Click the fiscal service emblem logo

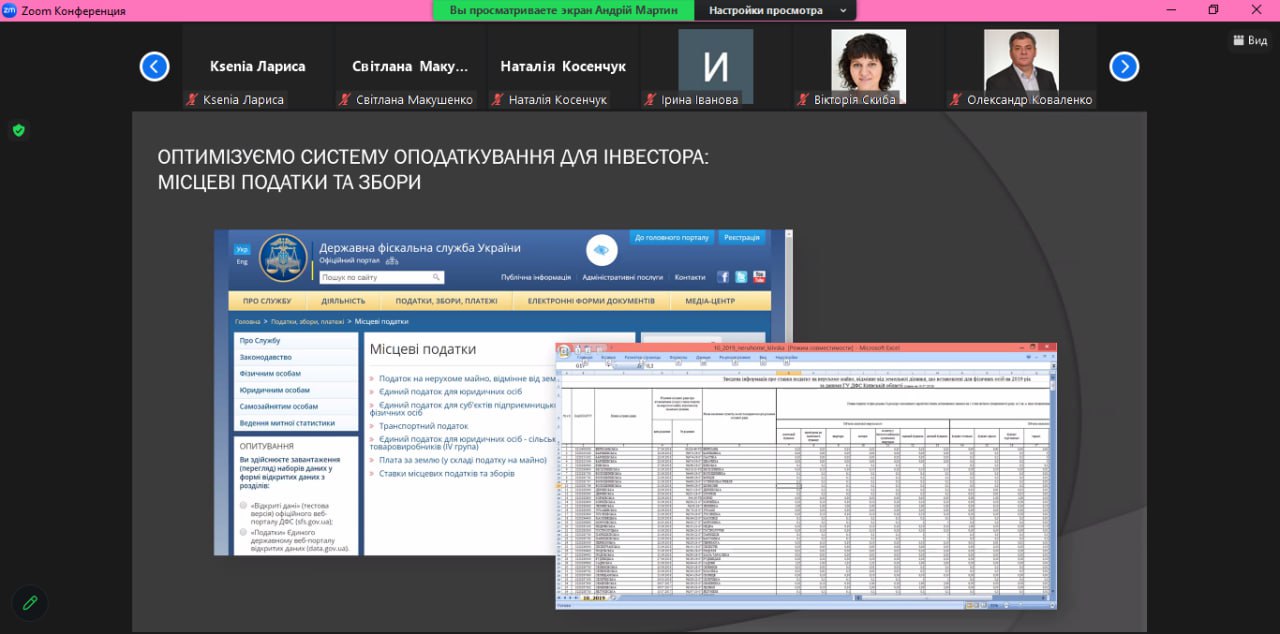click(x=285, y=258)
